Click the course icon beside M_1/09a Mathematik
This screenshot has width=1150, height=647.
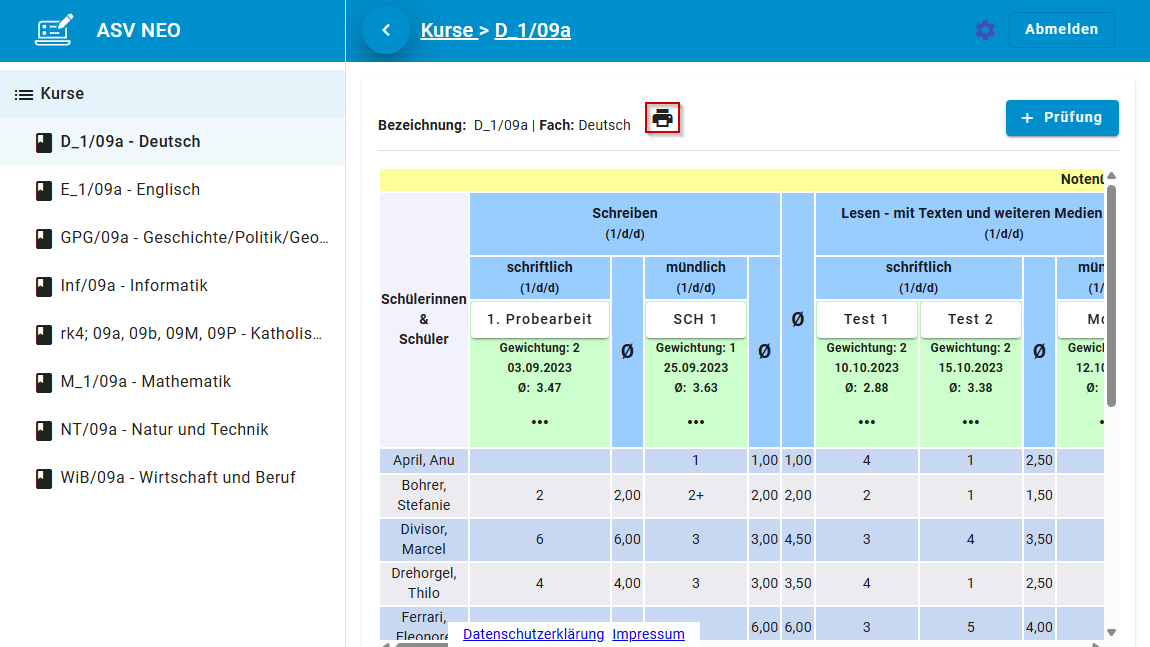click(x=43, y=381)
